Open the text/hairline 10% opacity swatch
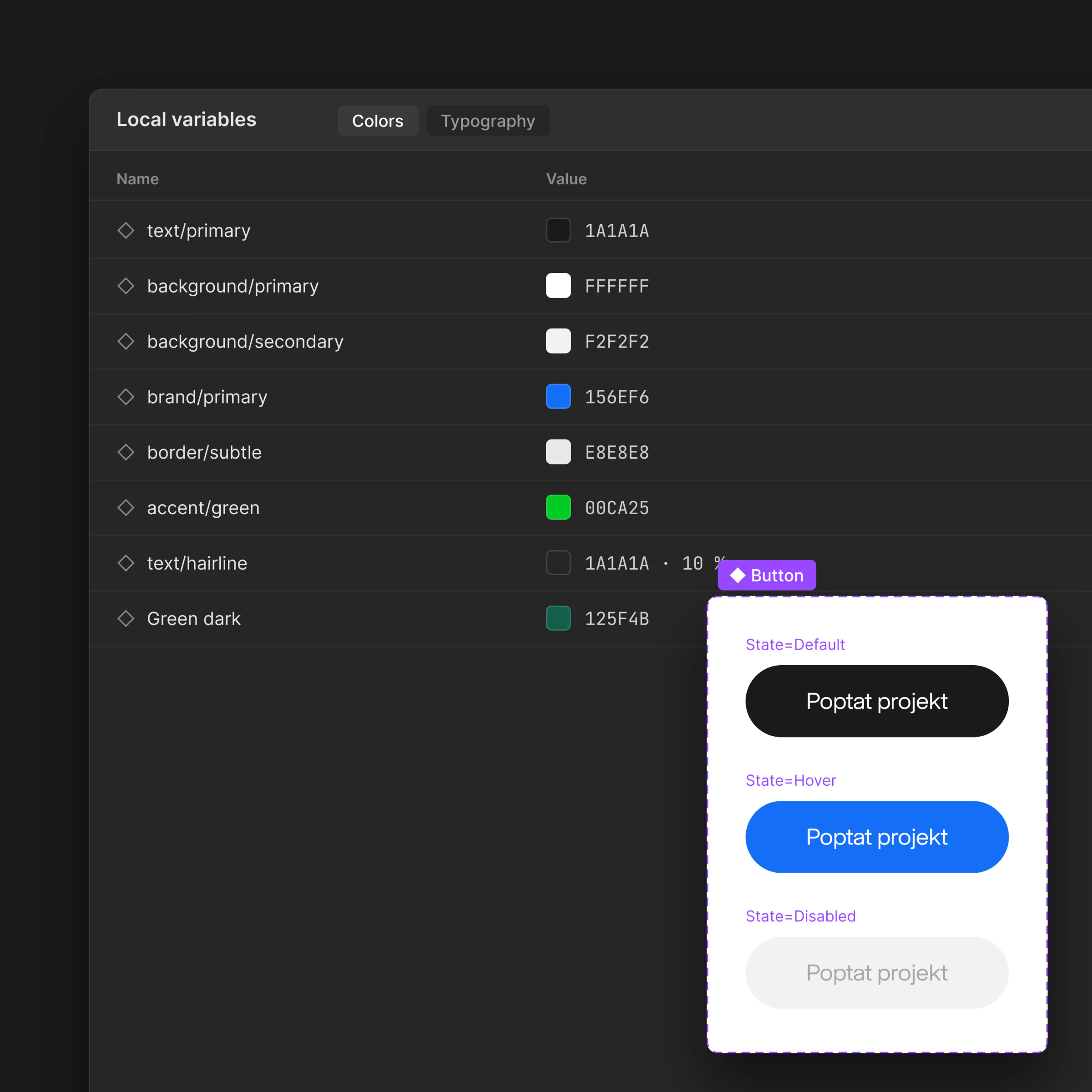The height and width of the screenshot is (1092, 1092). (x=558, y=562)
